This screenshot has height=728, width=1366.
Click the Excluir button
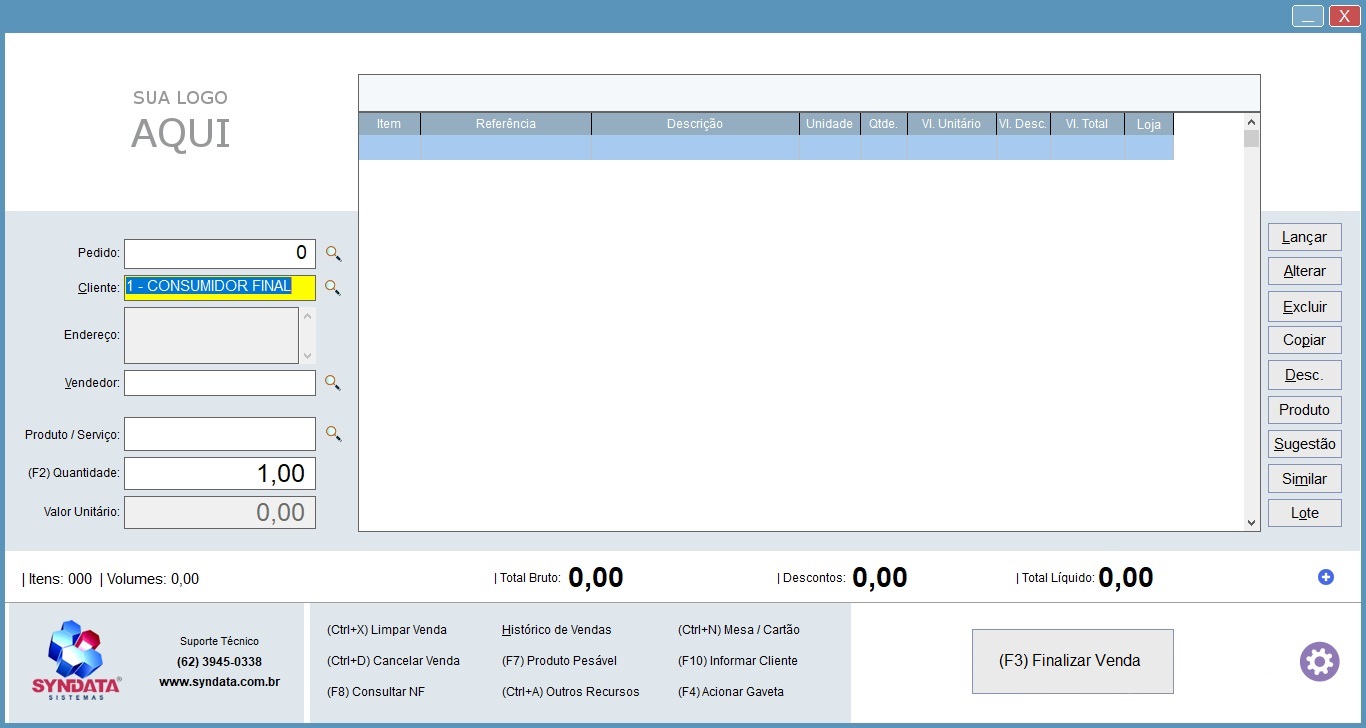tap(1304, 306)
